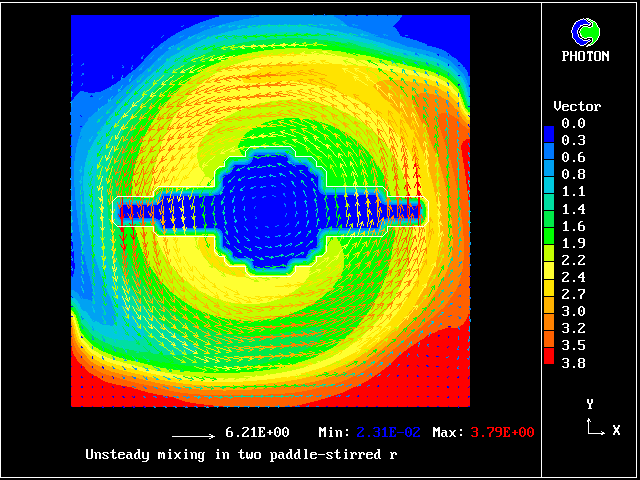This screenshot has width=640, height=480.
Task: Click the central circular paddle hub
Action: point(270,210)
